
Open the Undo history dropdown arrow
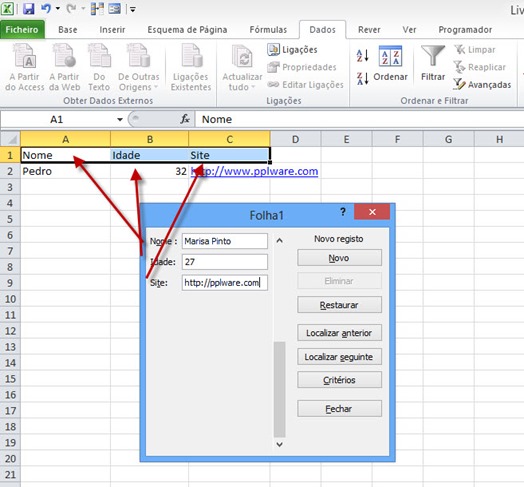pos(58,9)
